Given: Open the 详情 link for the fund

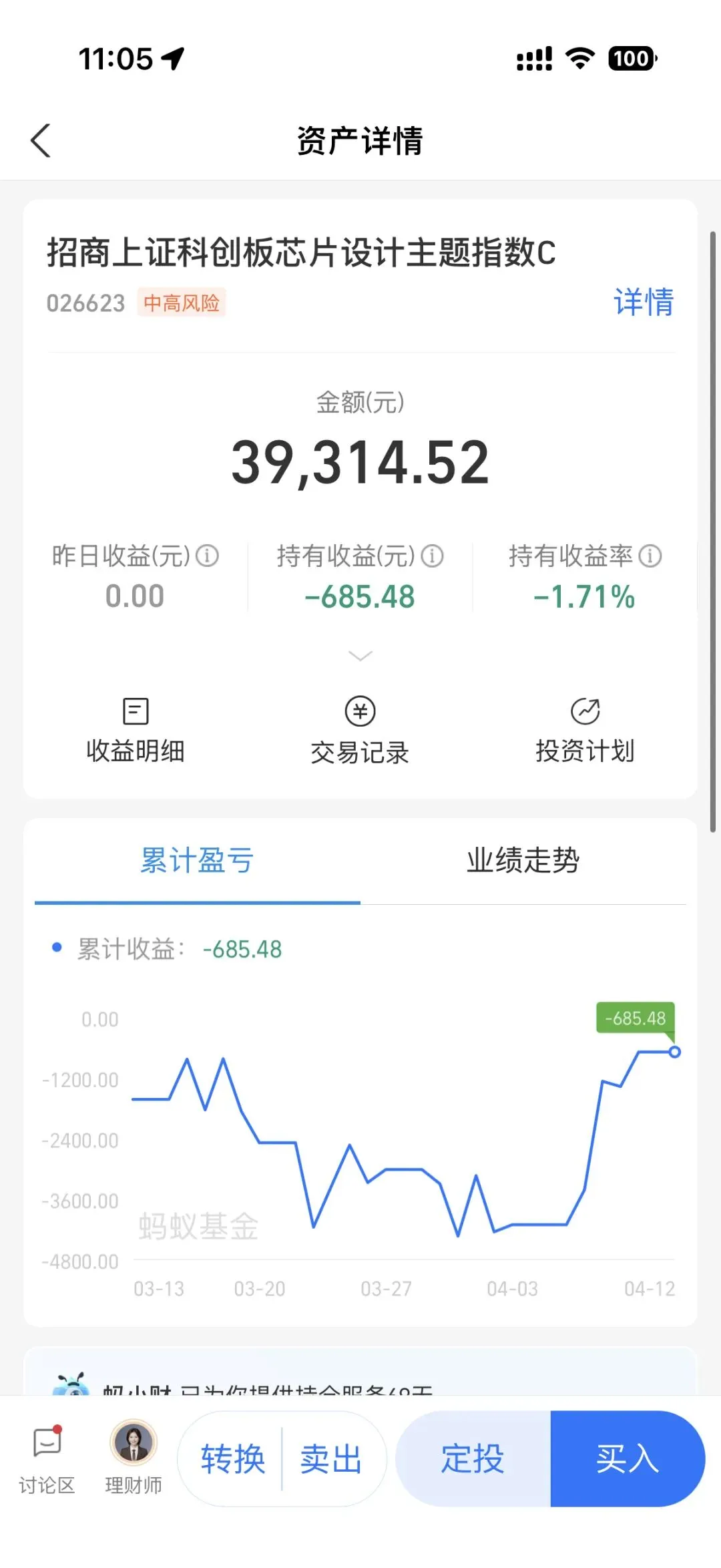Looking at the screenshot, I should point(644,303).
